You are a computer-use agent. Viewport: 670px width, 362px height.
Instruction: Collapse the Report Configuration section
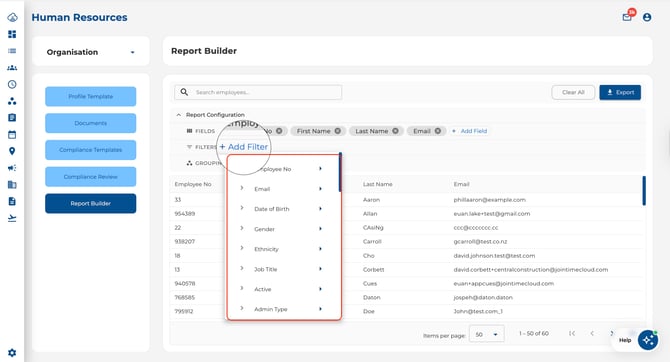(179, 115)
